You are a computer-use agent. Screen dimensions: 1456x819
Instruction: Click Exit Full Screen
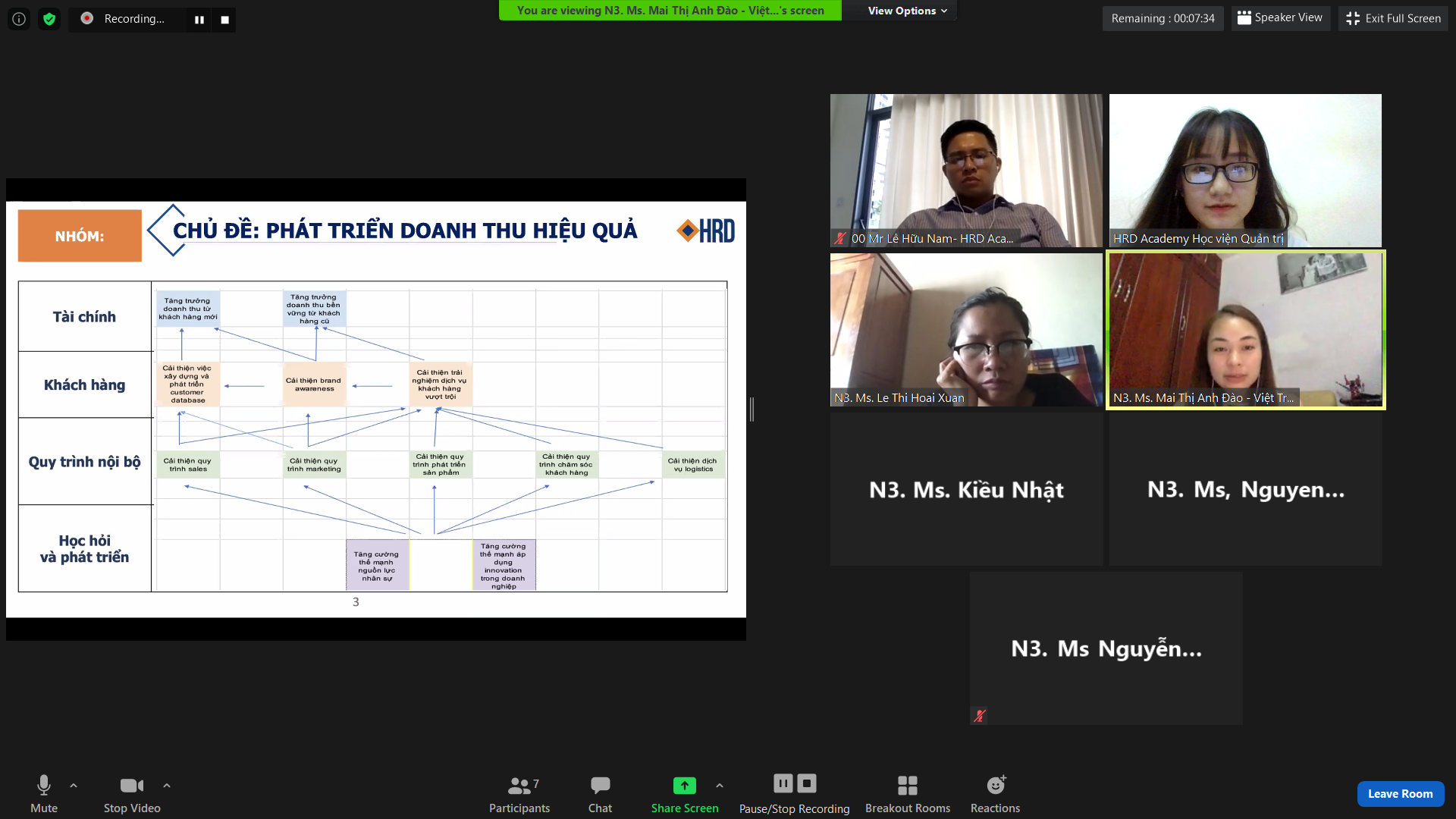click(1393, 18)
